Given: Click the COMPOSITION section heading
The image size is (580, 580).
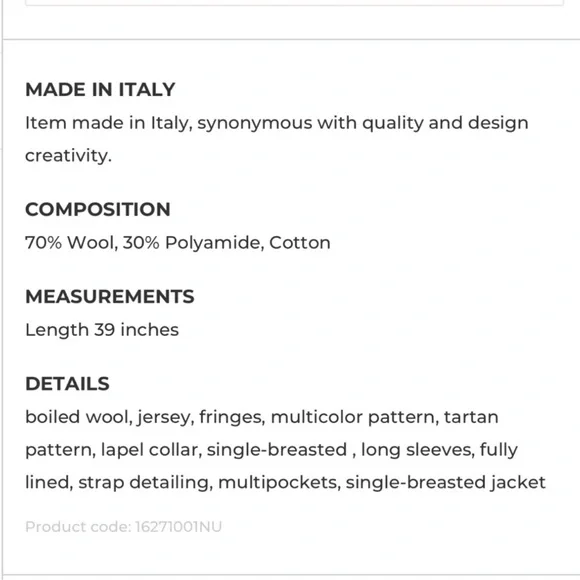Looking at the screenshot, I should (x=98, y=209).
